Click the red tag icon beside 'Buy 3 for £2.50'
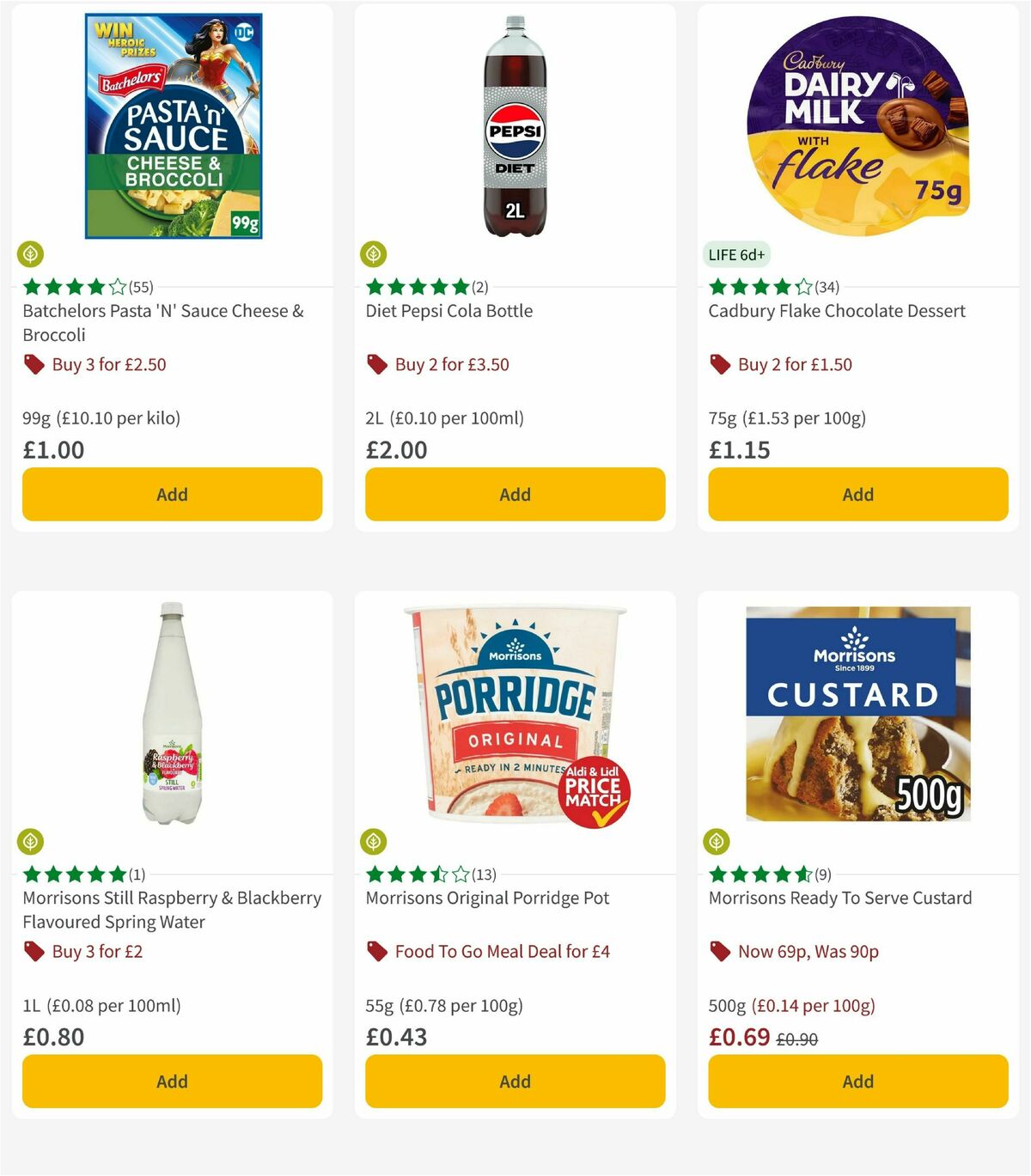The height and width of the screenshot is (1176, 1031). 34,364
